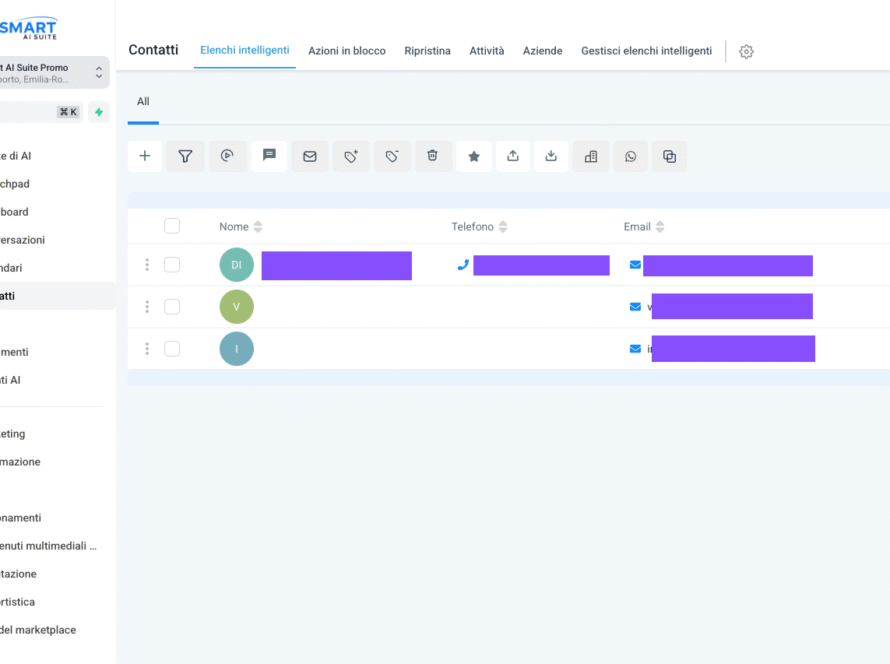Open three-dot menu for the DI contact
890x664 pixels.
pyautogui.click(x=147, y=265)
